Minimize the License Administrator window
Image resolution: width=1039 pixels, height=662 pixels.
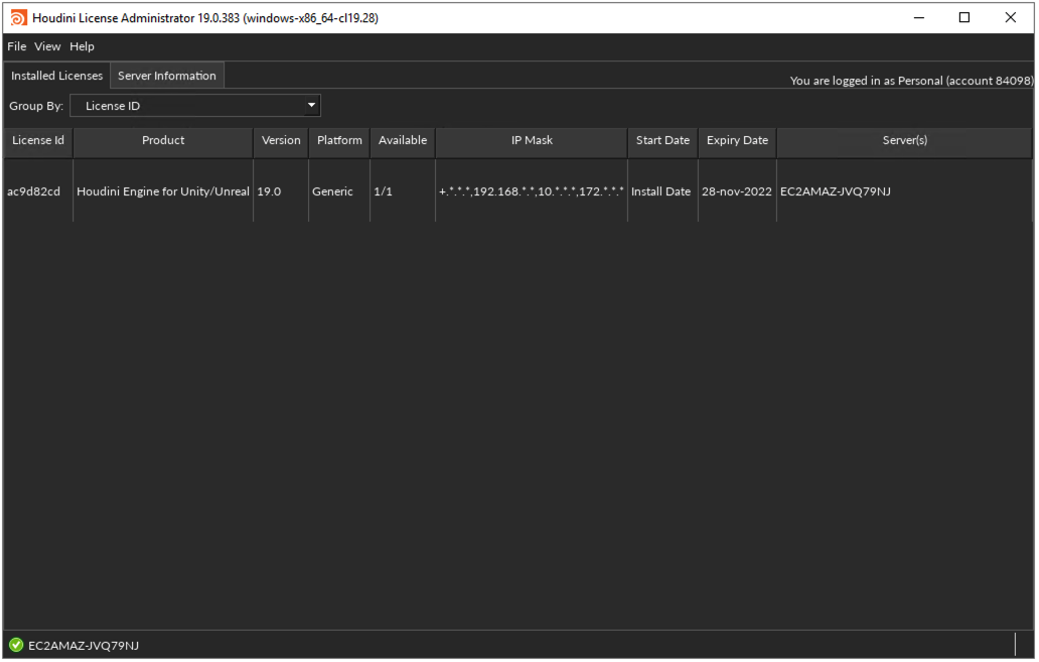pyautogui.click(x=919, y=18)
